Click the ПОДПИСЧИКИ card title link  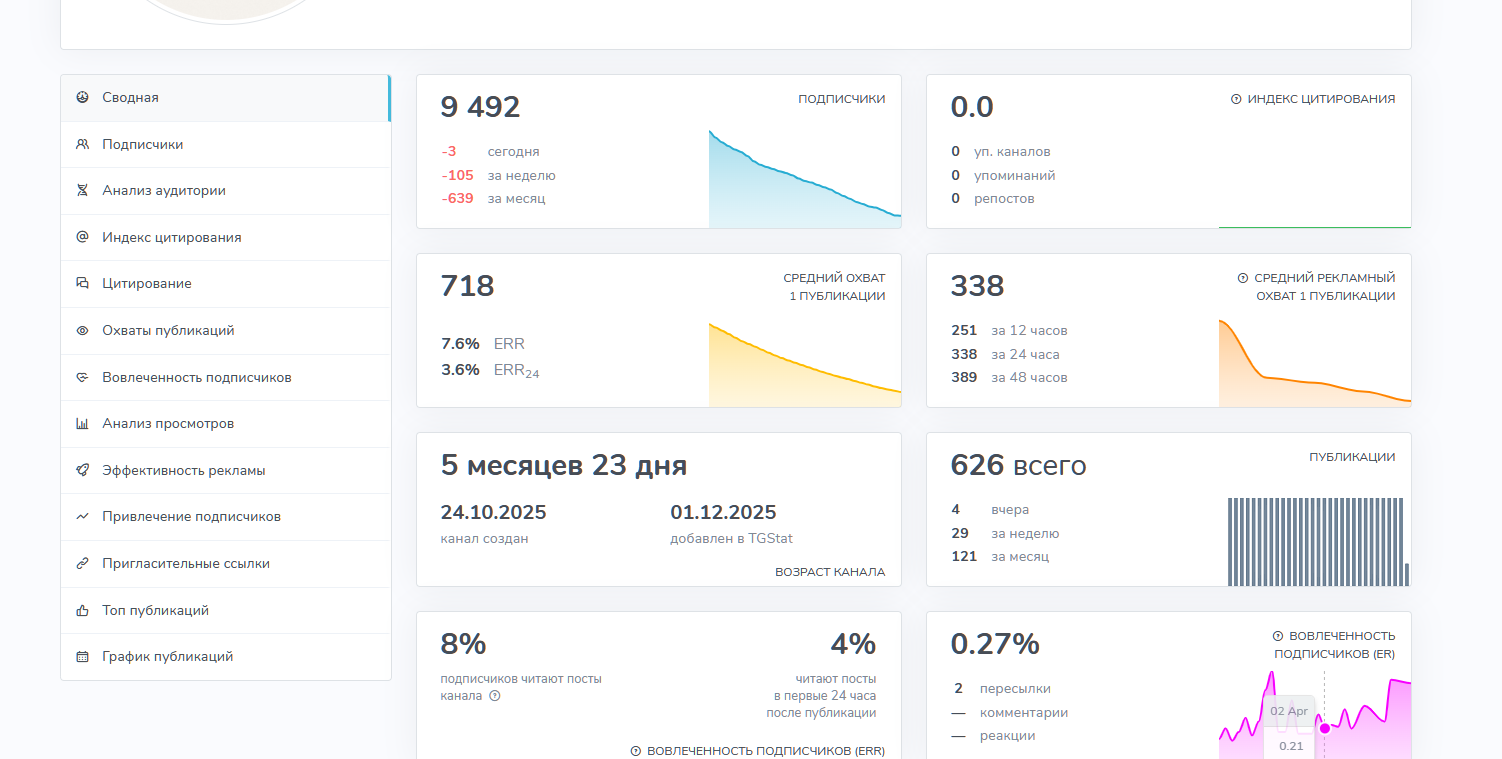coord(841,99)
